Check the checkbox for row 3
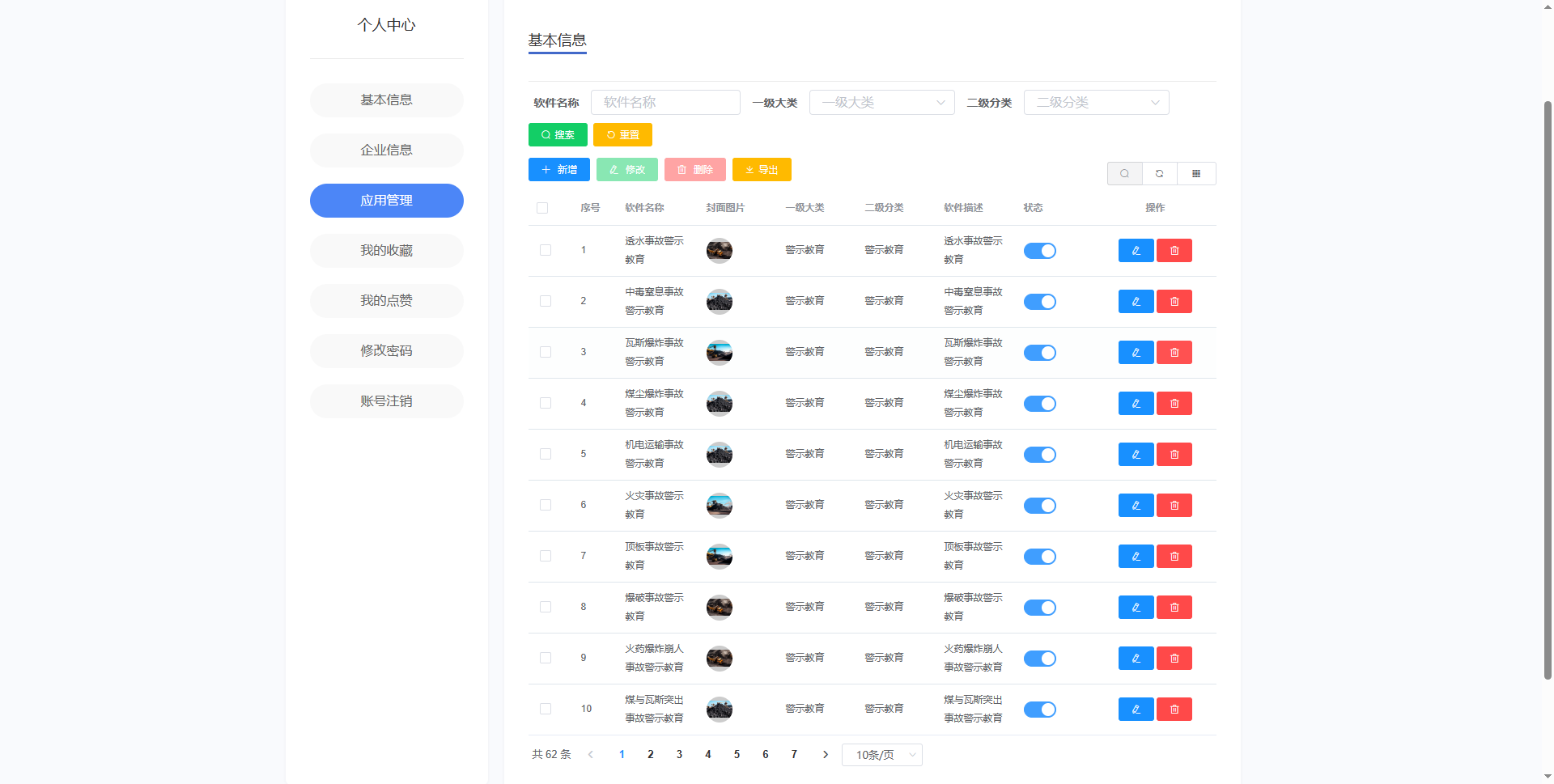 pos(546,353)
